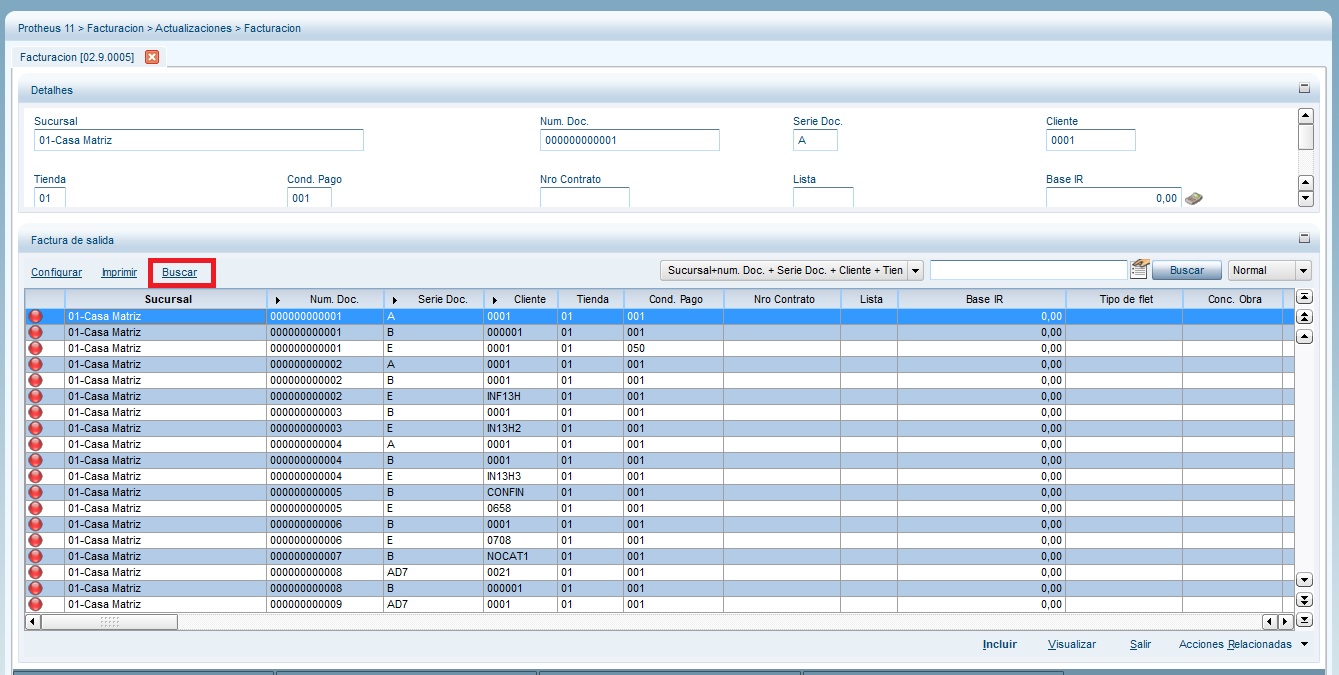This screenshot has width=1339, height=675.
Task: Click sort arrow in Num. Doc. column header
Action: pos(279,300)
